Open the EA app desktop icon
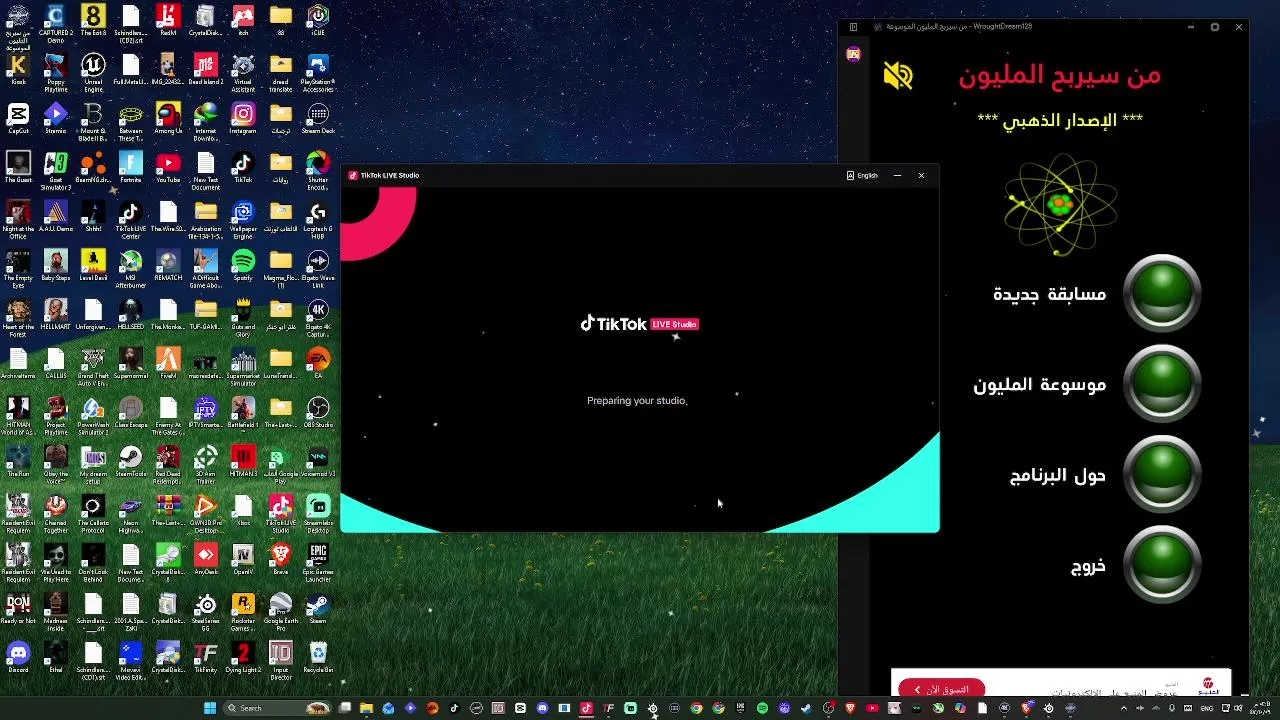The height and width of the screenshot is (720, 1280). pos(318,362)
